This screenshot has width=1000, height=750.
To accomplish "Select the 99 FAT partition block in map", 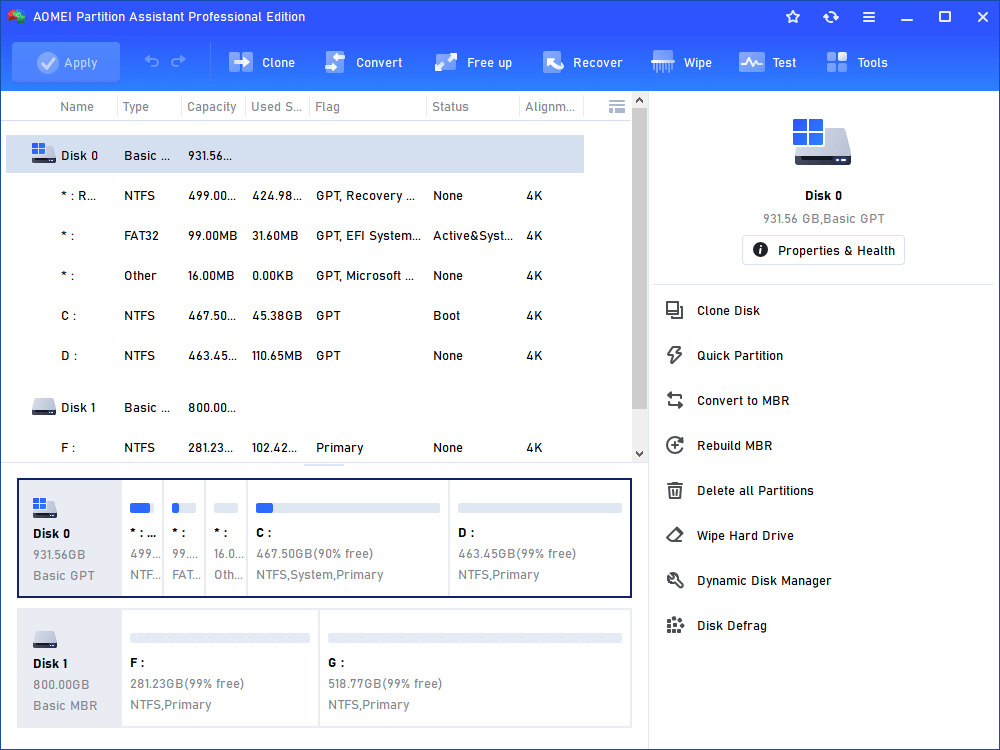I will pos(184,538).
